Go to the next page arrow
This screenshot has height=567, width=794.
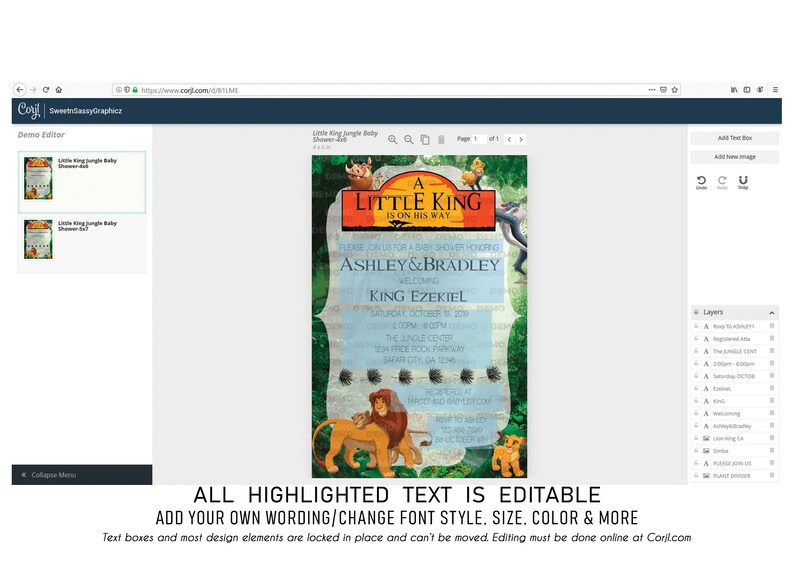[x=521, y=139]
